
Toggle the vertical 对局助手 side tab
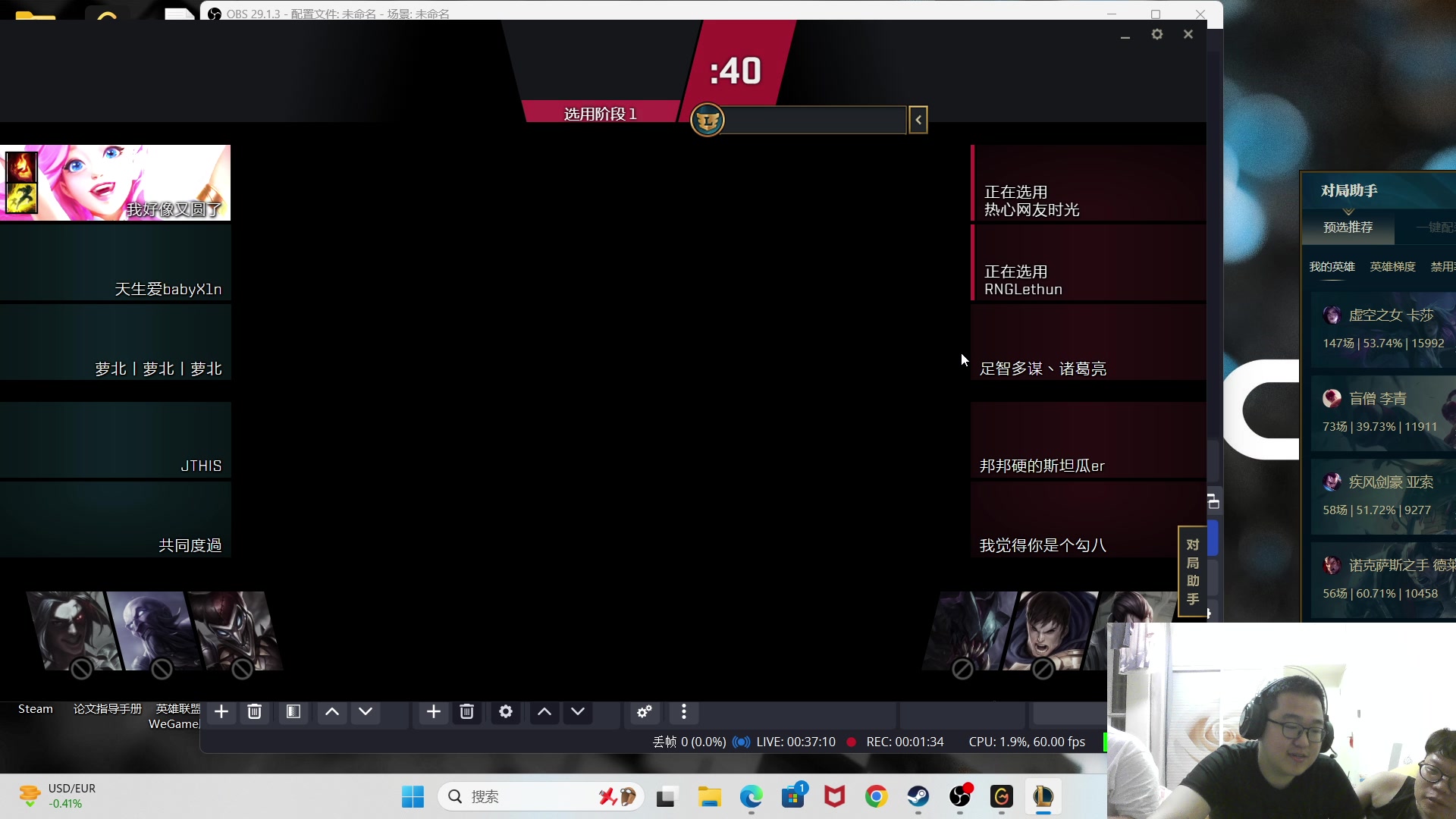point(1192,572)
